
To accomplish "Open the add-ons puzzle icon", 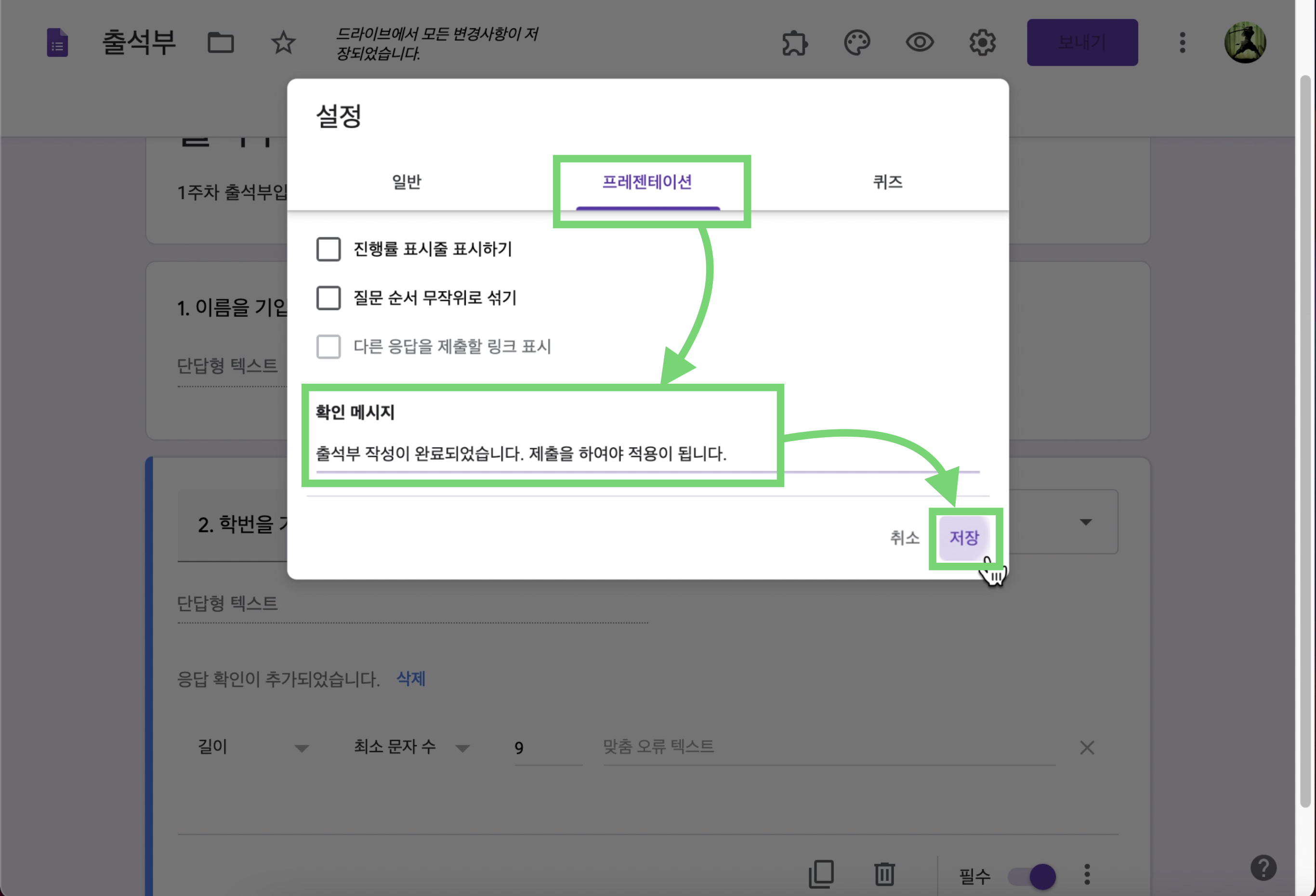I will pyautogui.click(x=794, y=42).
